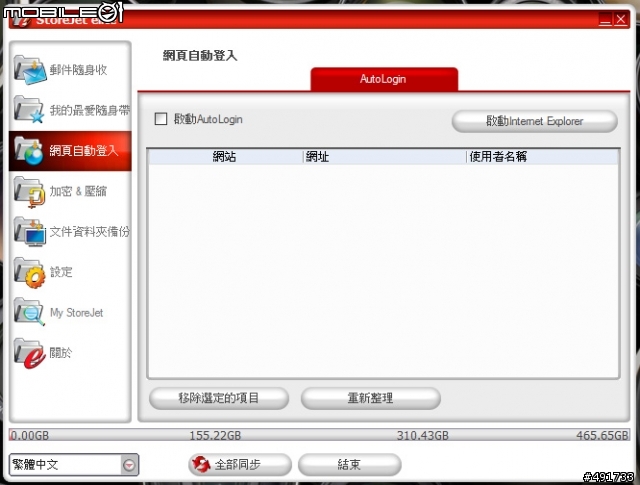Screen dimensions: 640x485
Task: Click the 310.43GB capacity marker
Action: [422, 436]
